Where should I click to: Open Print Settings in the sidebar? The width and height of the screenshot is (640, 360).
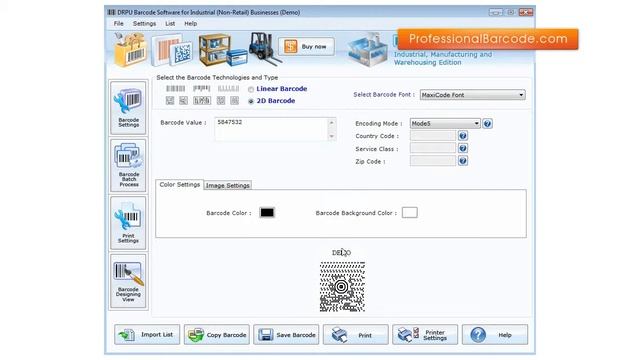tap(129, 223)
